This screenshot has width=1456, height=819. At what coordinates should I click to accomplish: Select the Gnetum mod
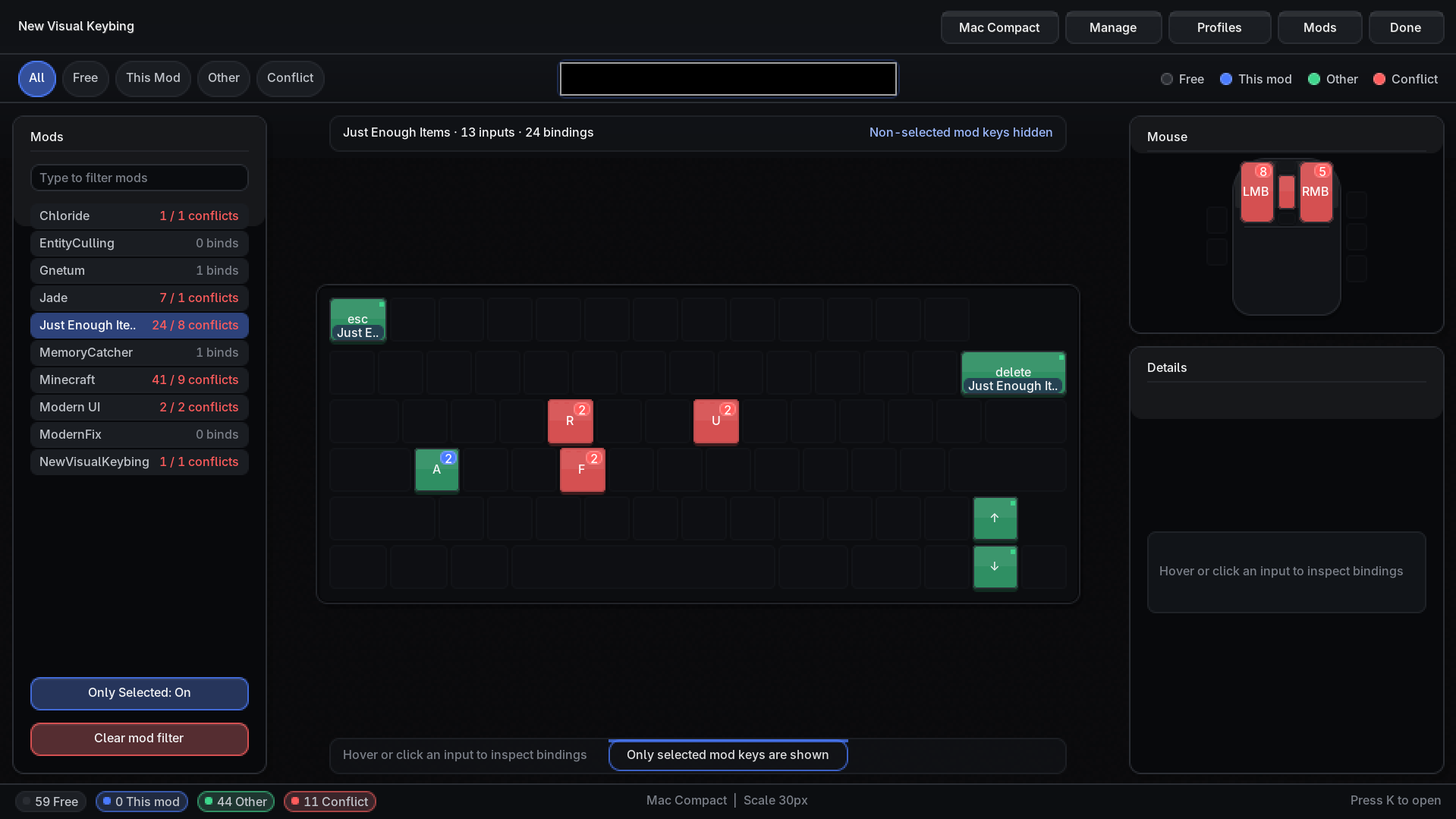[140, 270]
